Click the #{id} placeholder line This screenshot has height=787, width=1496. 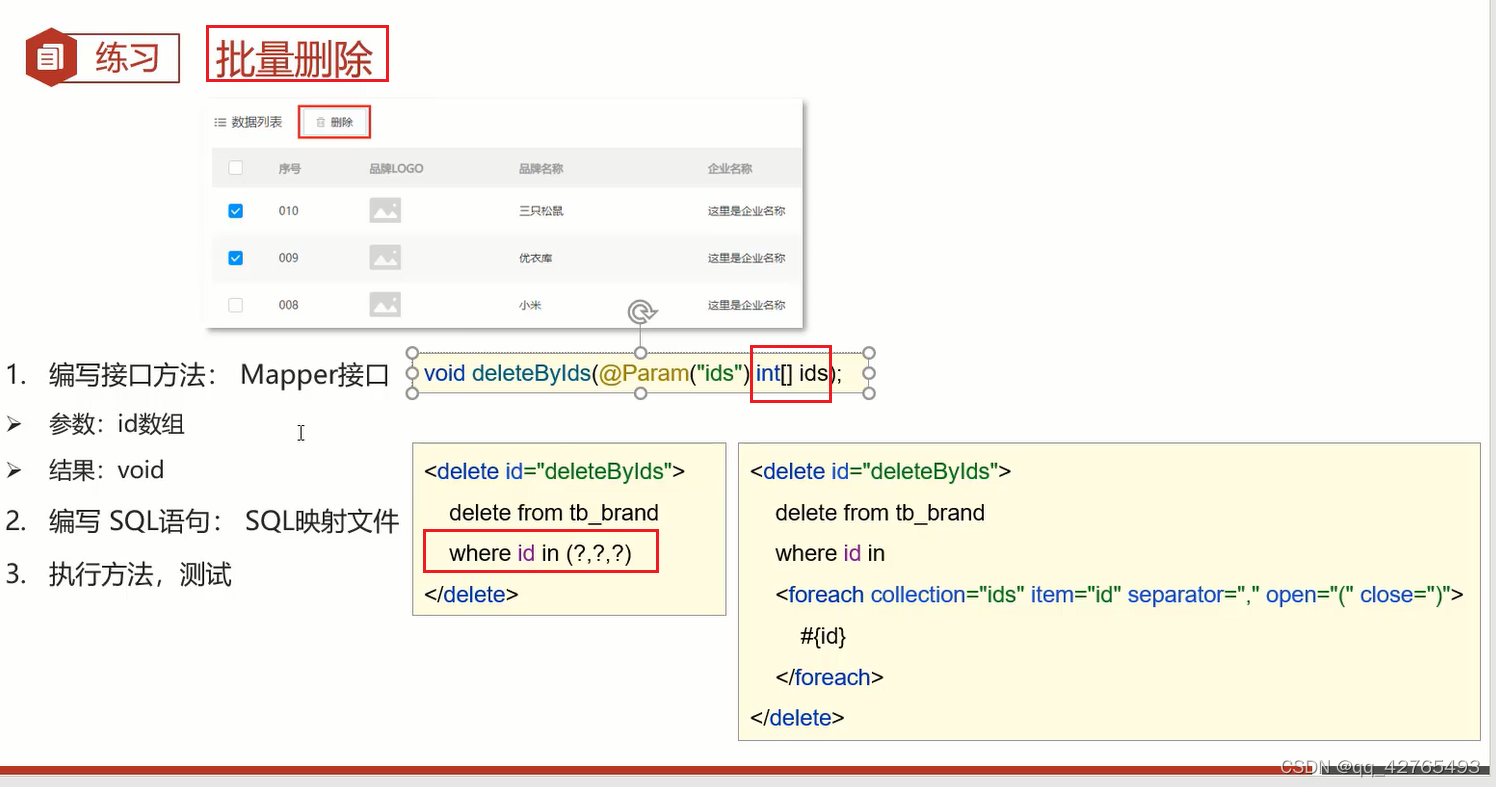click(823, 636)
